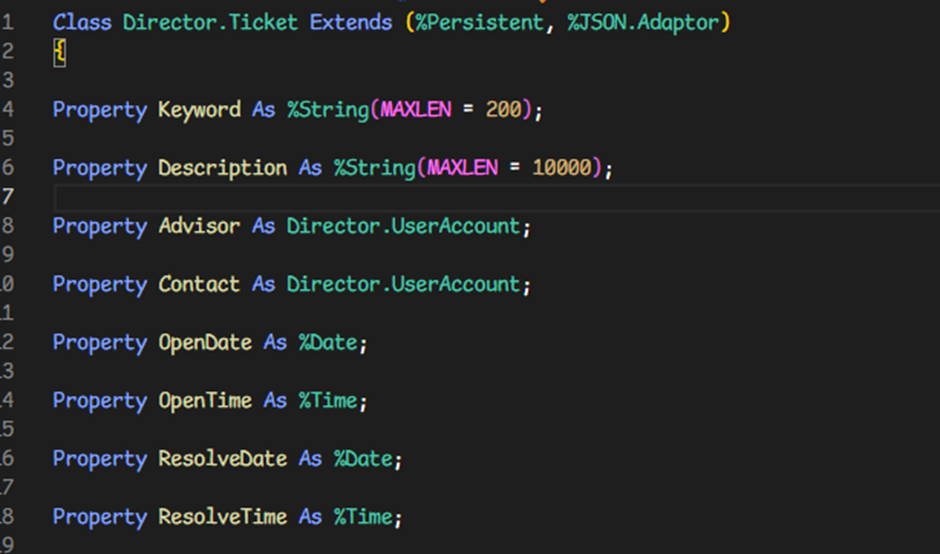
Task: Click Director.UserAccount type on the Advisor line
Action: [x=403, y=226]
